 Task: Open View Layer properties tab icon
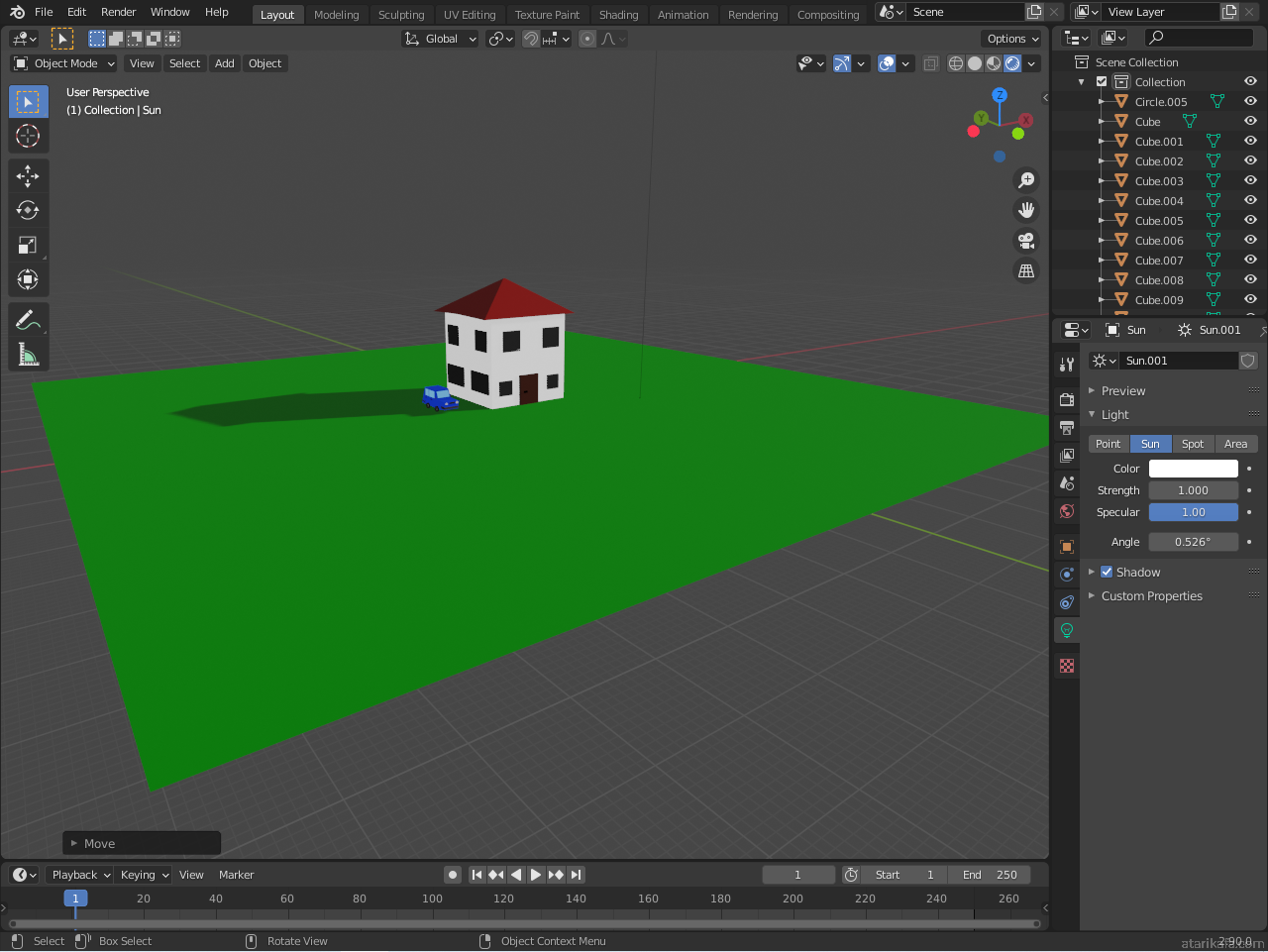coord(1067,456)
